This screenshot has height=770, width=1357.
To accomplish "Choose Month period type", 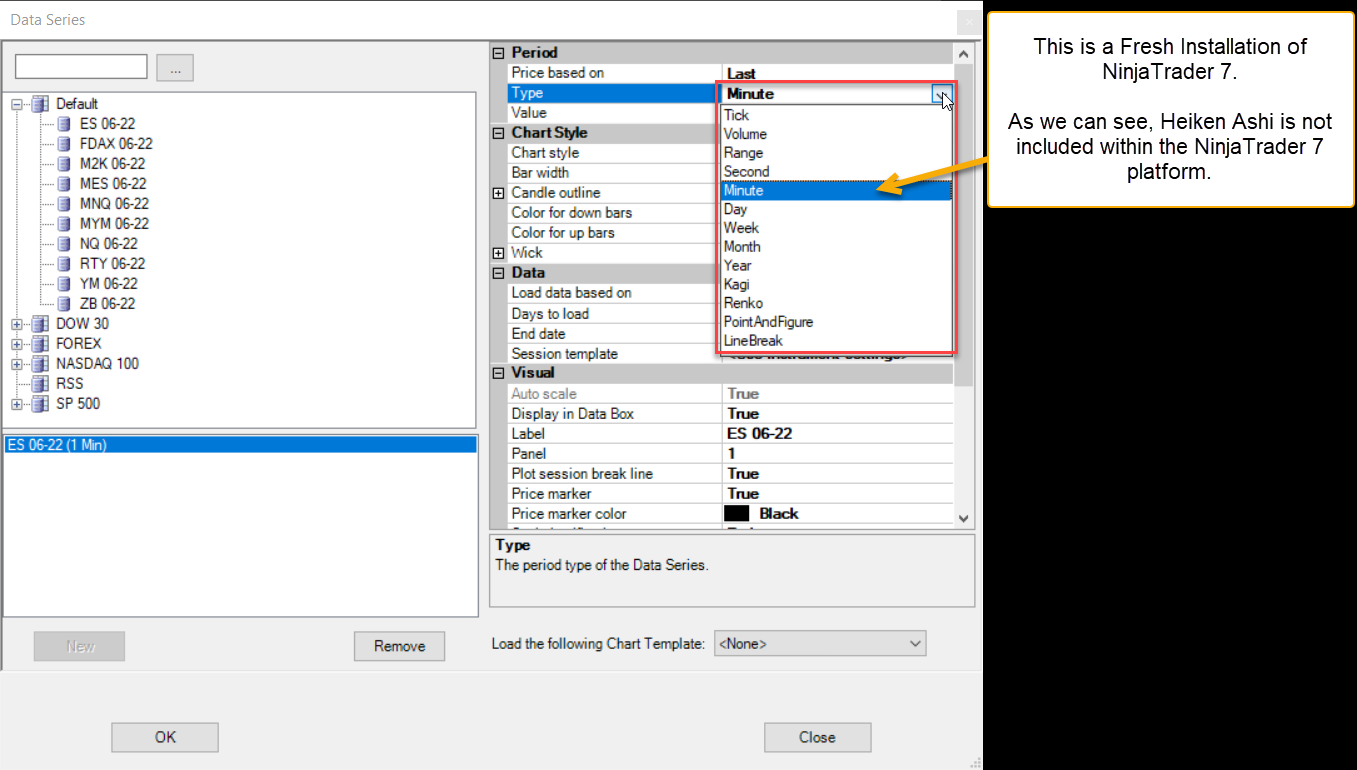I will pyautogui.click(x=836, y=247).
